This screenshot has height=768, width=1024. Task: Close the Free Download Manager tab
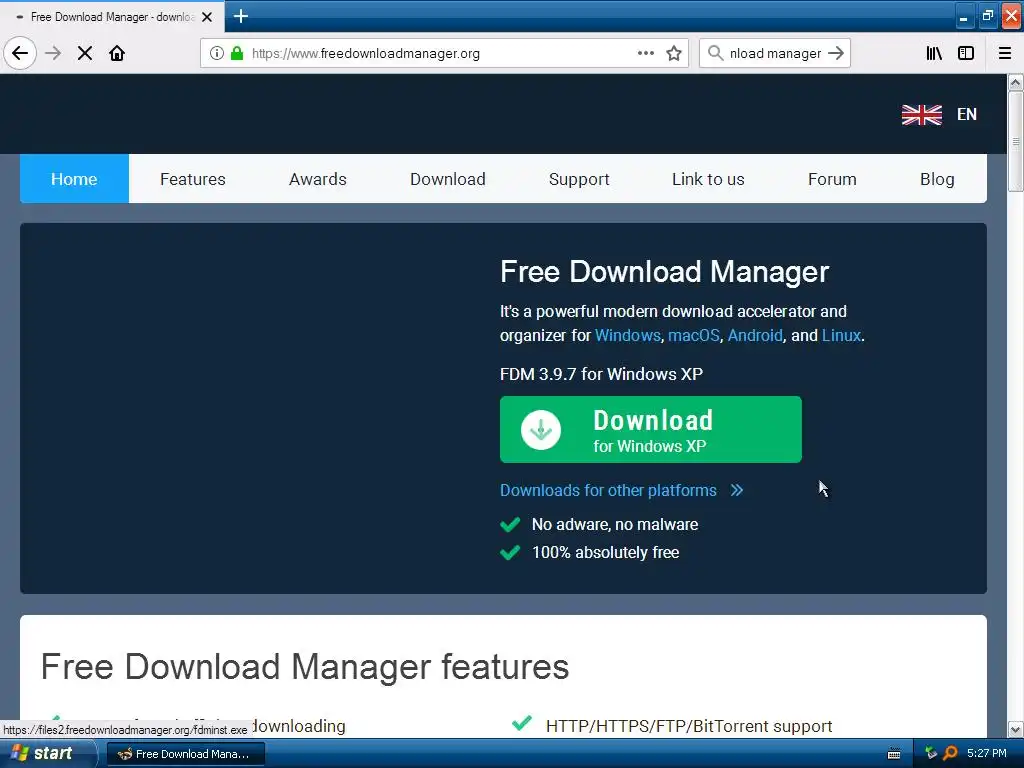point(207,17)
